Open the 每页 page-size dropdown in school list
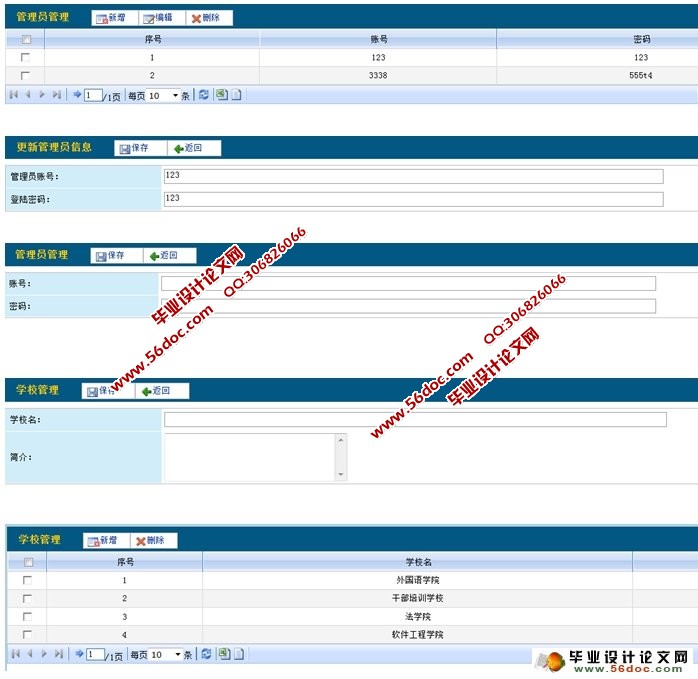The width and height of the screenshot is (698, 679). (176, 655)
